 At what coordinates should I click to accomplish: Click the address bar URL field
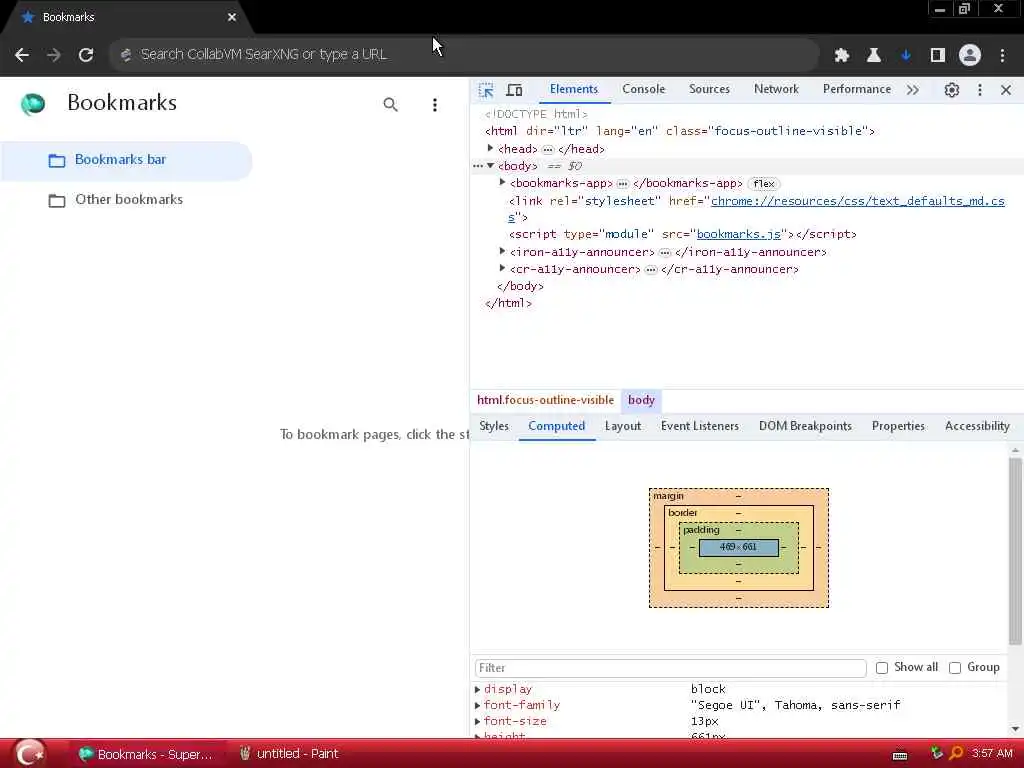pos(464,55)
